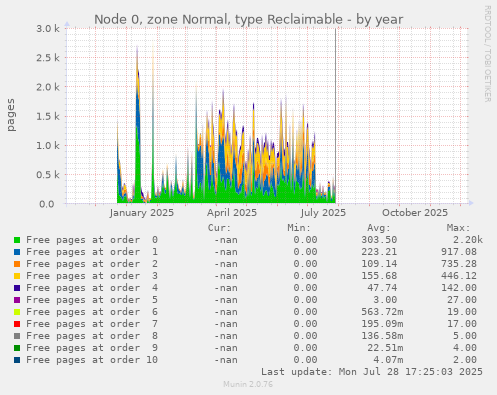
Task: Click the 'Last update' timestamp line
Action: tap(372, 372)
